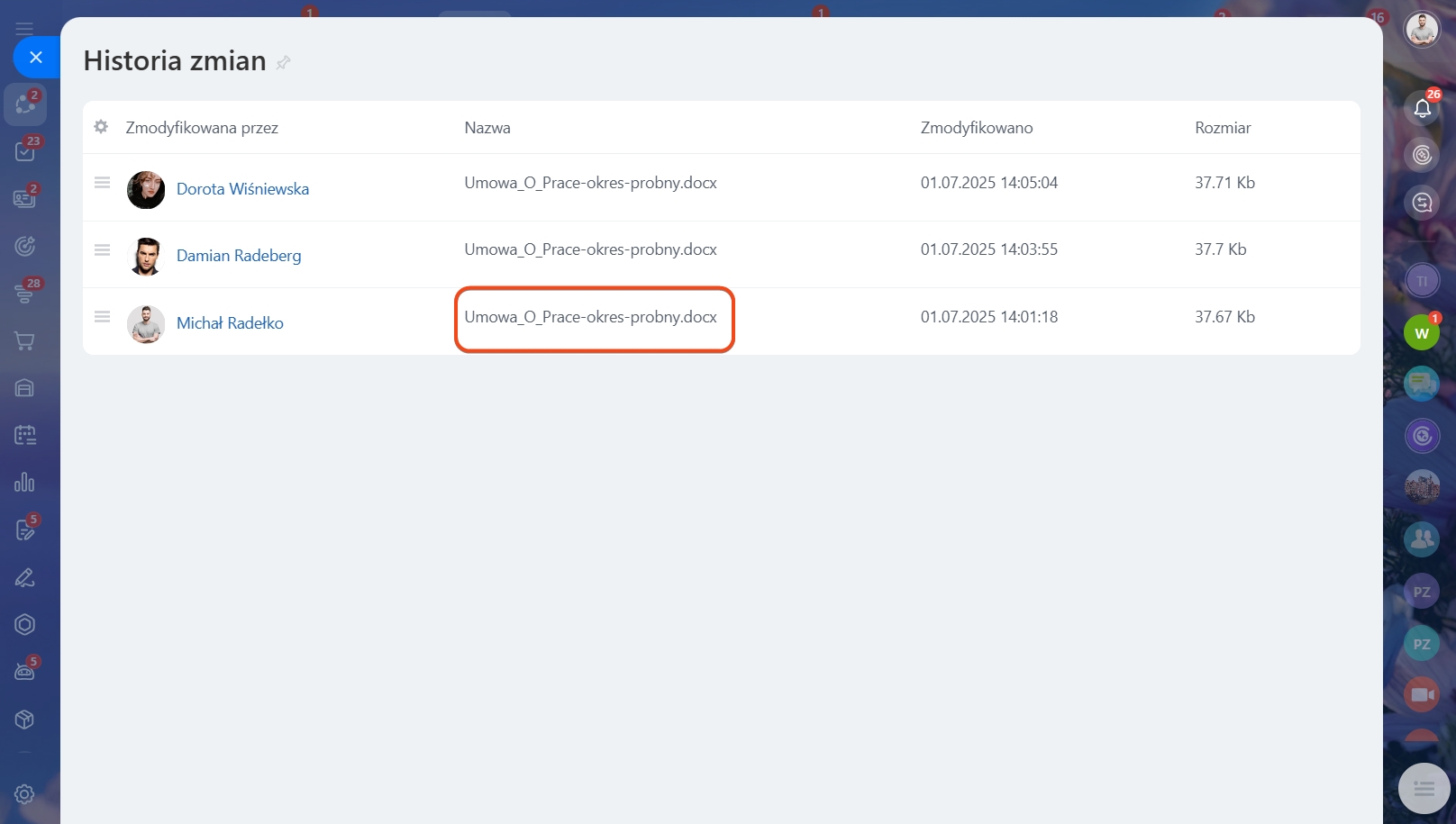Sort by the Rozmiar column header

(1223, 128)
